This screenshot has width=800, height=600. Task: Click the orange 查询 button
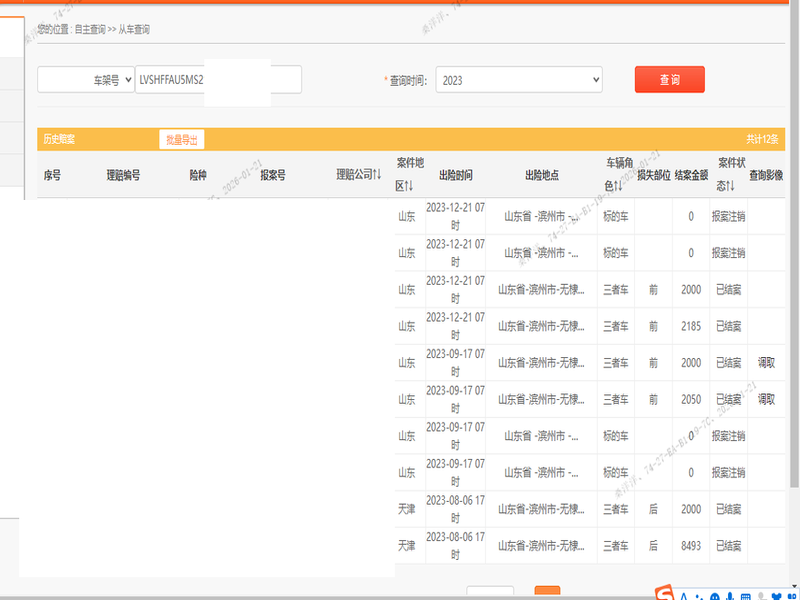click(x=669, y=79)
